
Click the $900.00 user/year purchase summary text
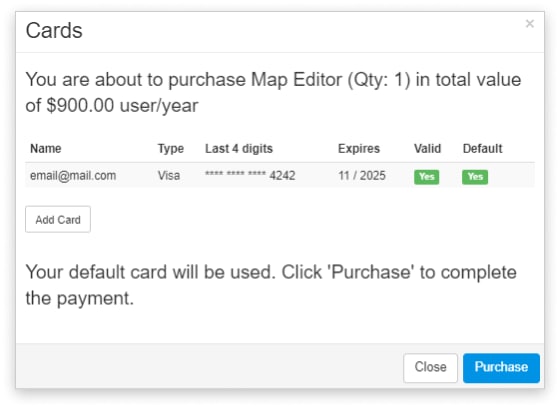[122, 106]
